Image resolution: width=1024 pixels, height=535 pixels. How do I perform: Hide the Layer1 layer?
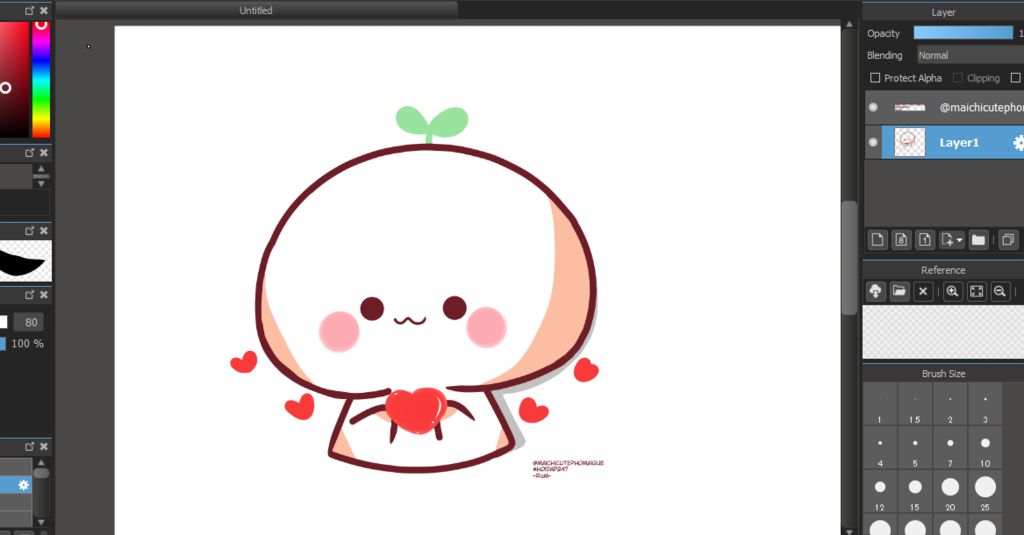873,142
